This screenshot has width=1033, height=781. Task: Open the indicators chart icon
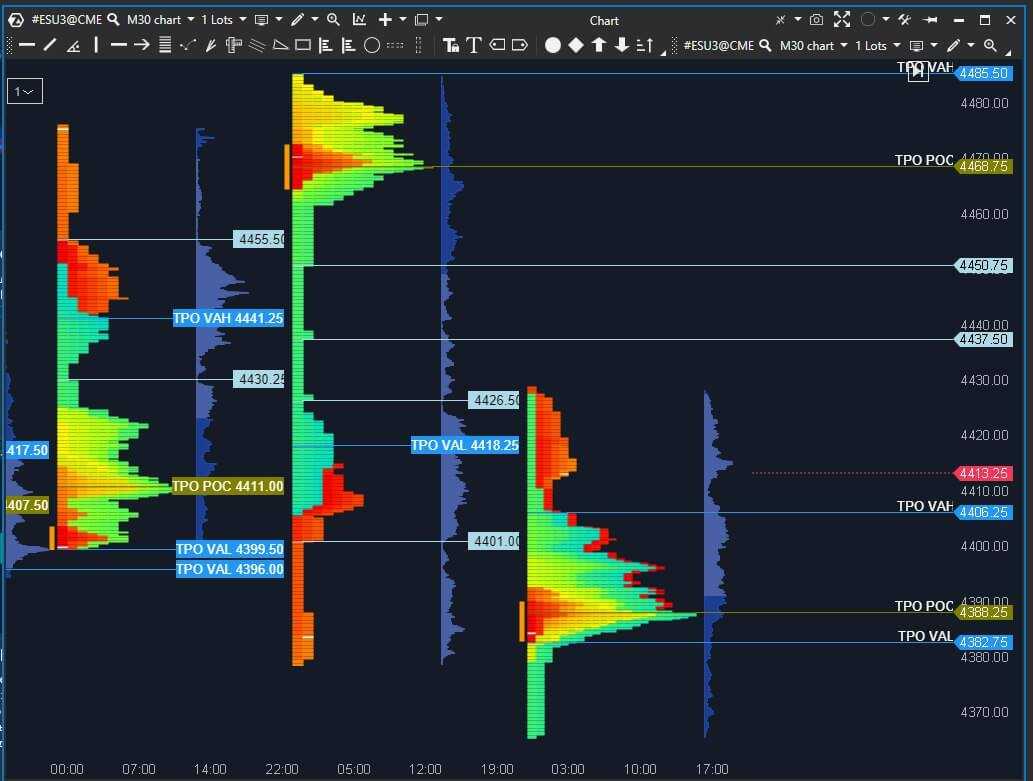(x=360, y=20)
